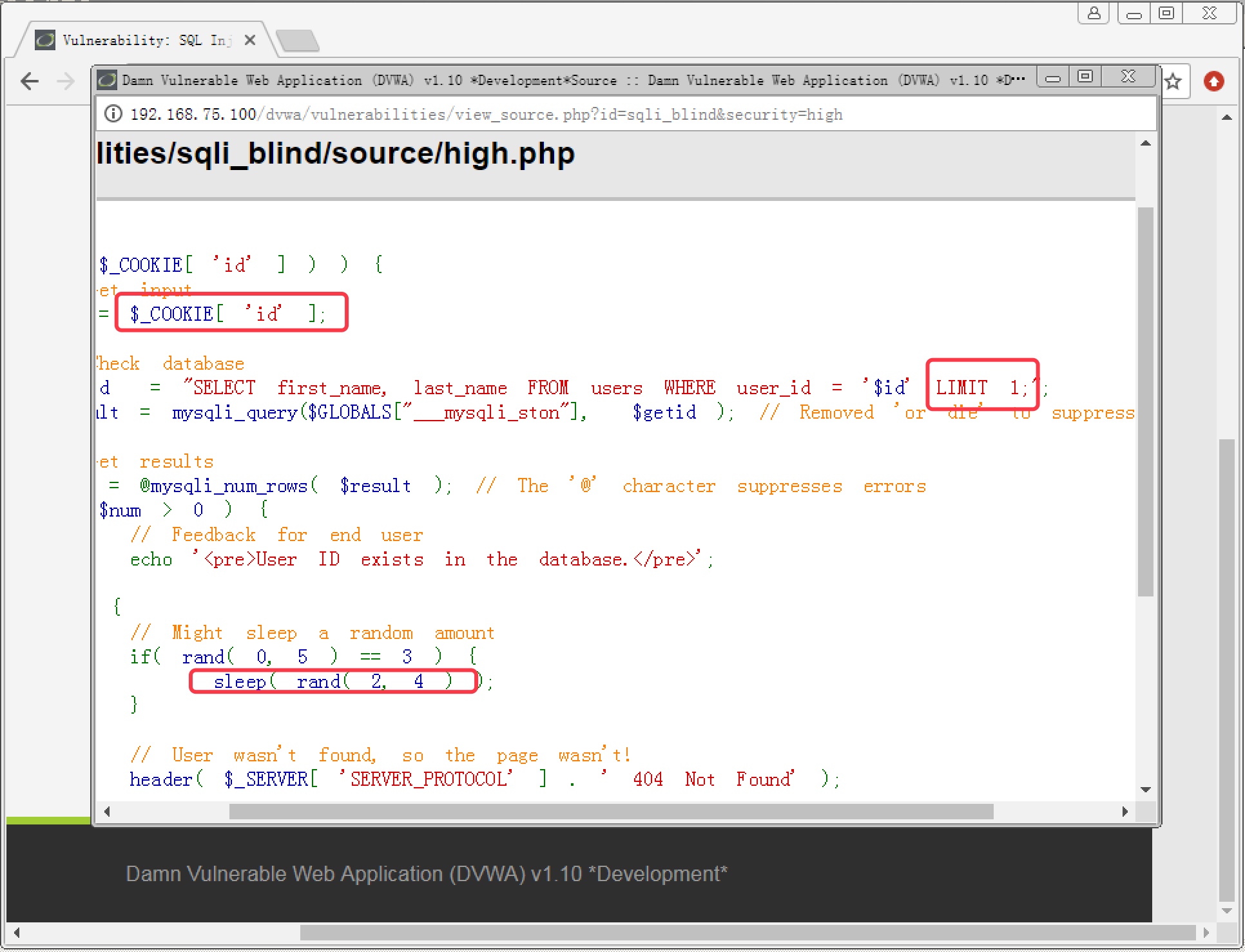Open the red extension icon
The image size is (1245, 952).
click(x=1214, y=81)
